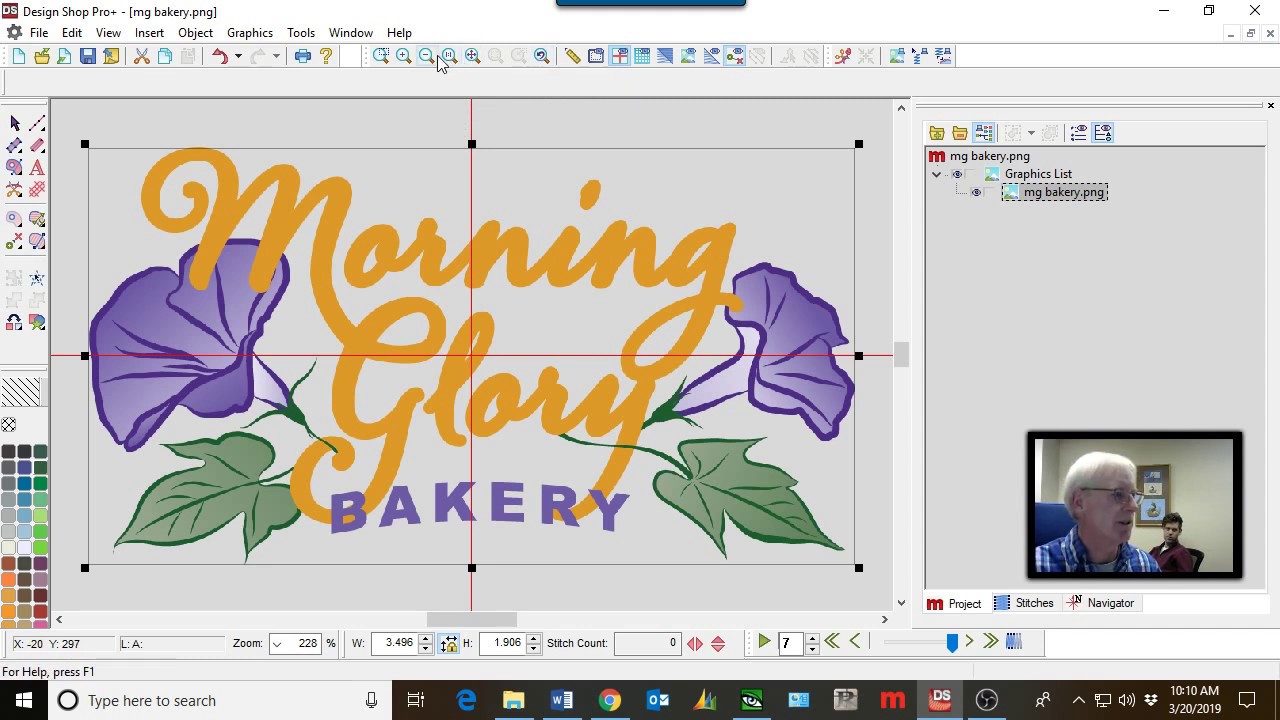Open Microsoft Word from the taskbar
The width and height of the screenshot is (1280, 720).
[562, 700]
